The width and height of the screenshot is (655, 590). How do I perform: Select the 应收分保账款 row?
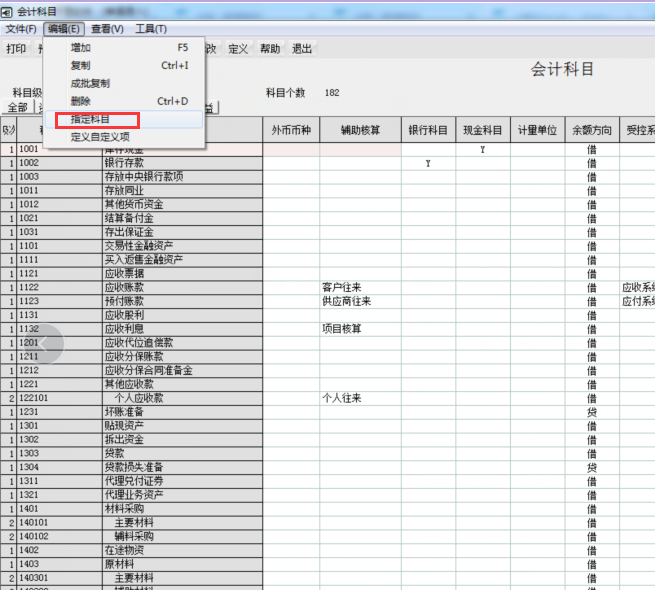point(182,356)
